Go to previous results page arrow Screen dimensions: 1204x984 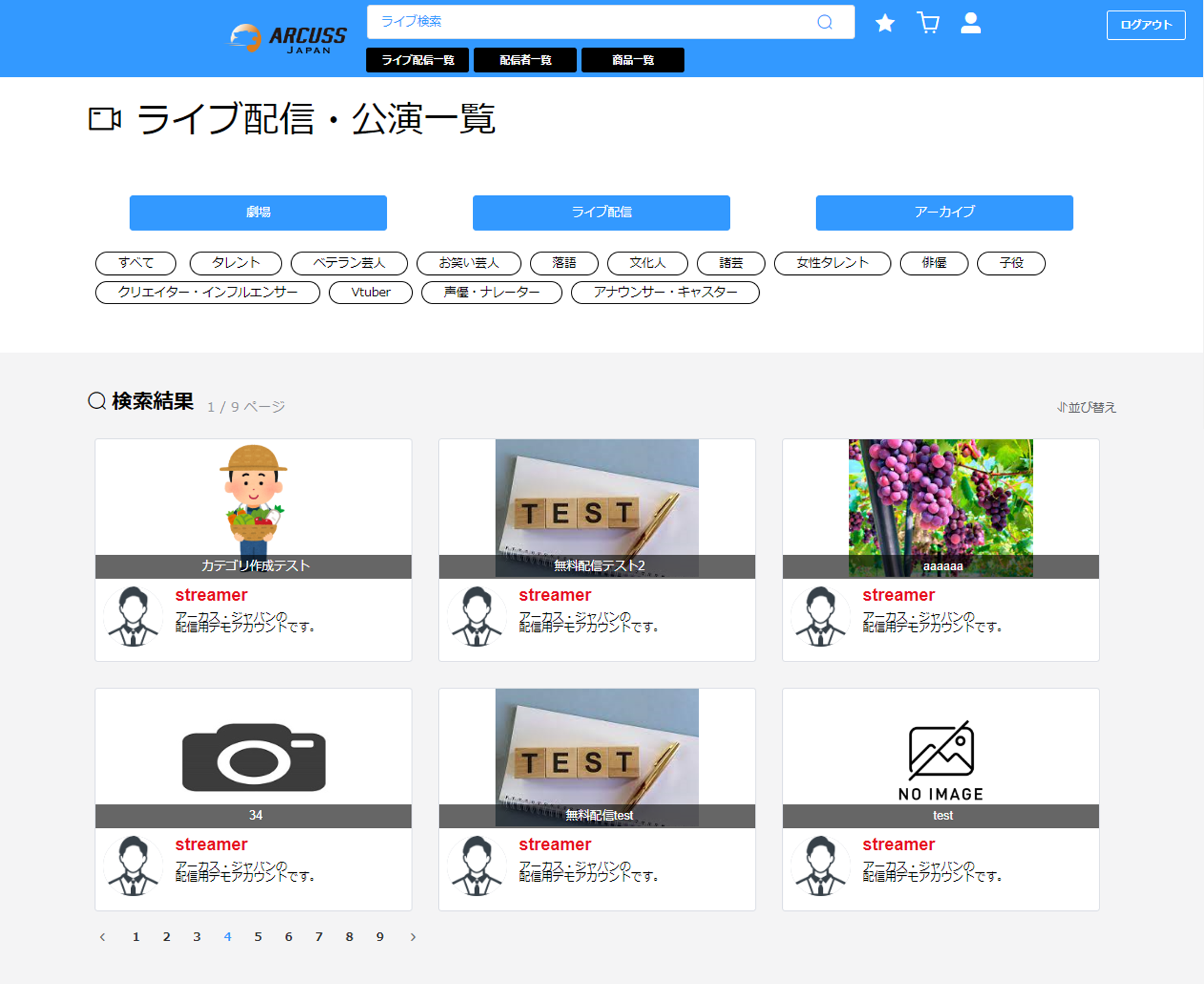[103, 937]
